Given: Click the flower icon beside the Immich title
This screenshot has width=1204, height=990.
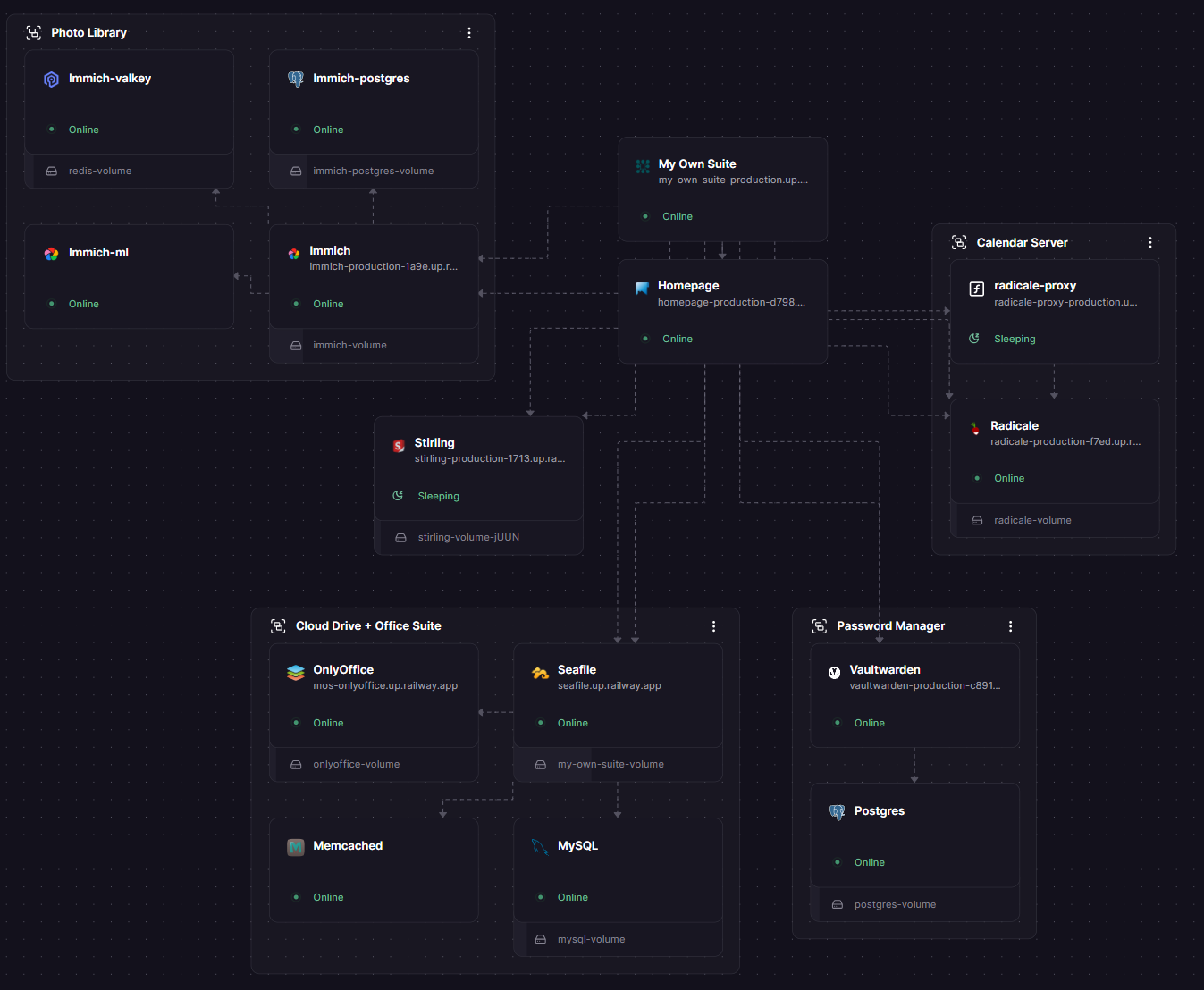Looking at the screenshot, I should [294, 253].
